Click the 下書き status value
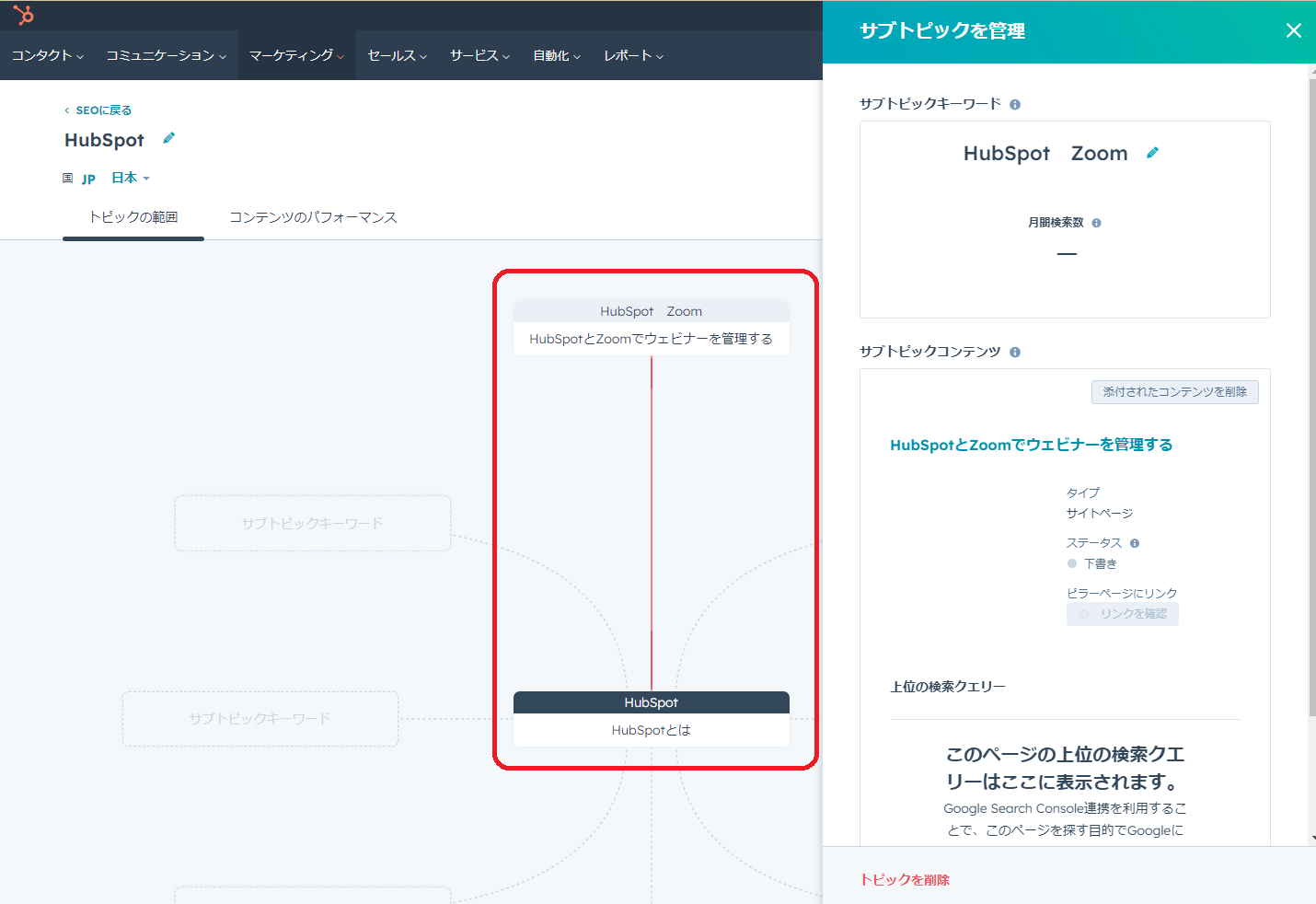Viewport: 1316px width, 904px height. point(1101,563)
